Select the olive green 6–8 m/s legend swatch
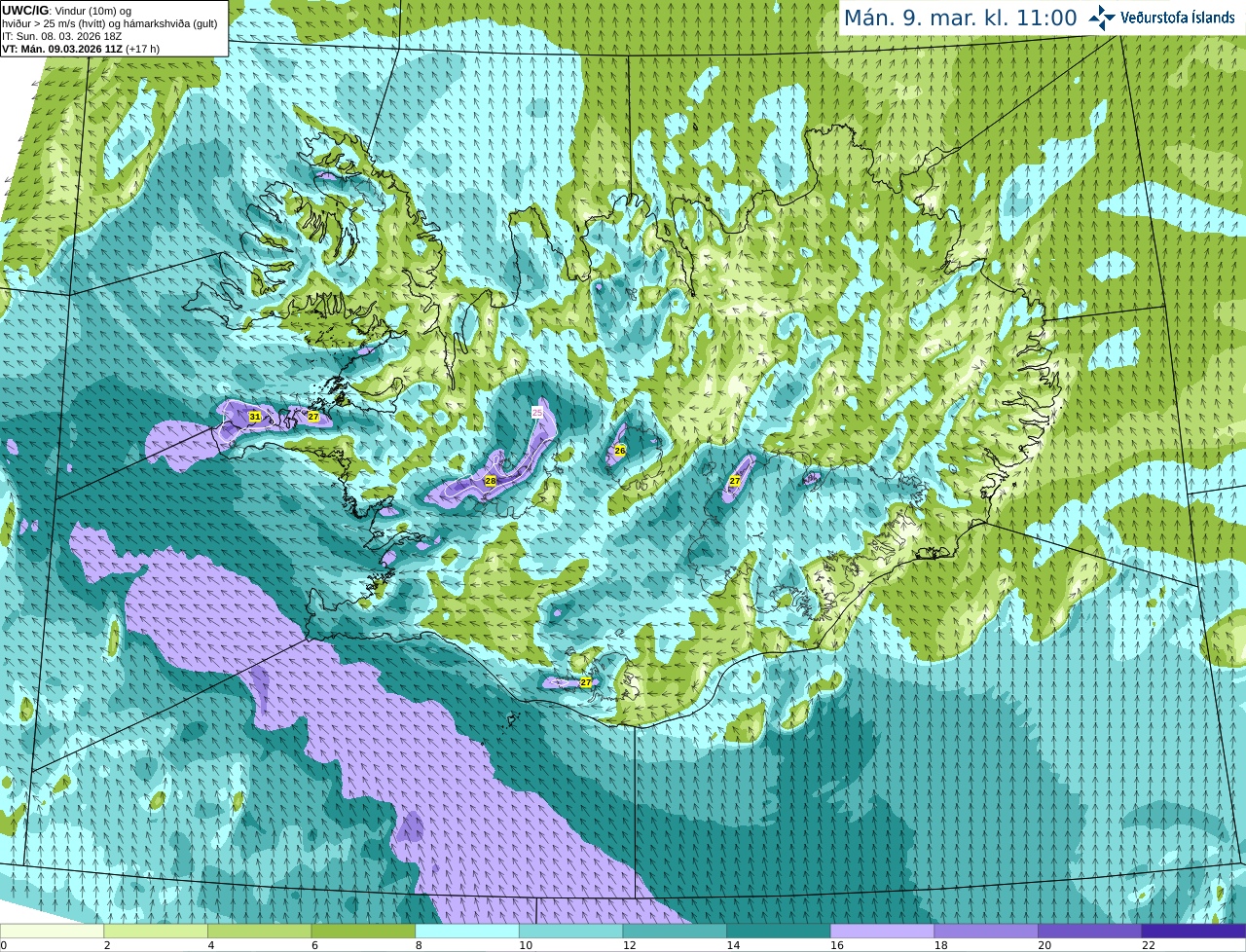The width and height of the screenshot is (1246, 952). click(363, 931)
